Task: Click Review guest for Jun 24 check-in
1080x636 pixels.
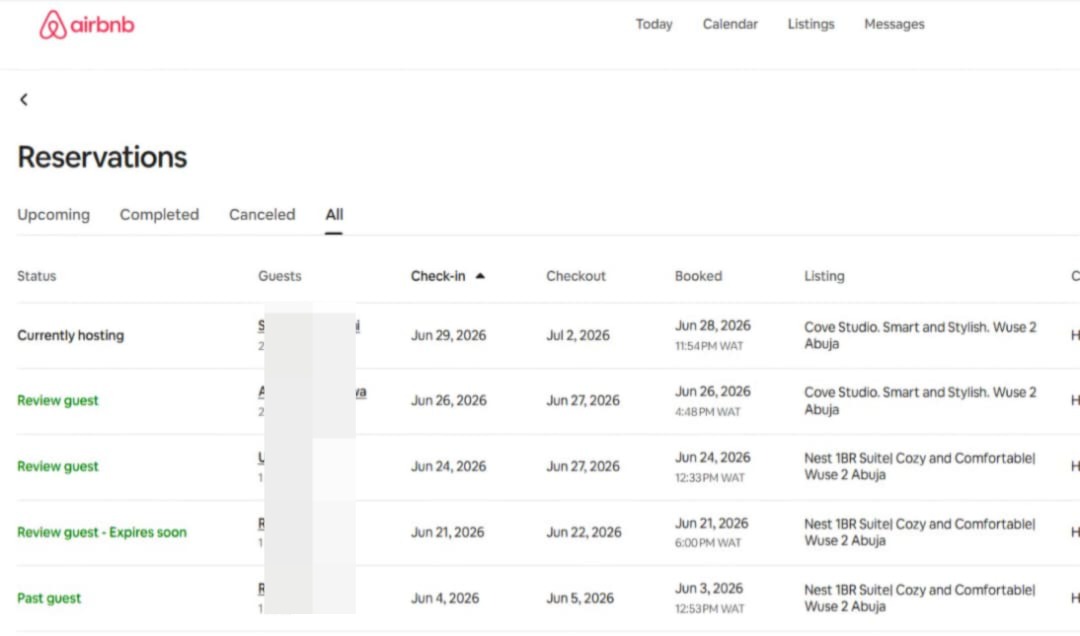Action: pos(58,466)
